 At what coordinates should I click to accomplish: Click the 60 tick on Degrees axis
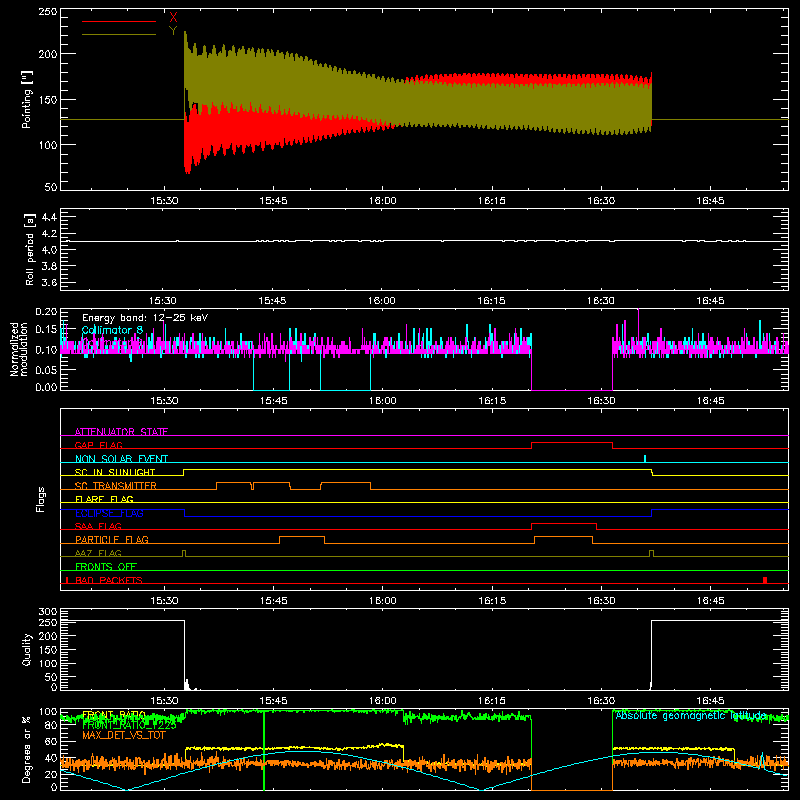[x=51, y=741]
